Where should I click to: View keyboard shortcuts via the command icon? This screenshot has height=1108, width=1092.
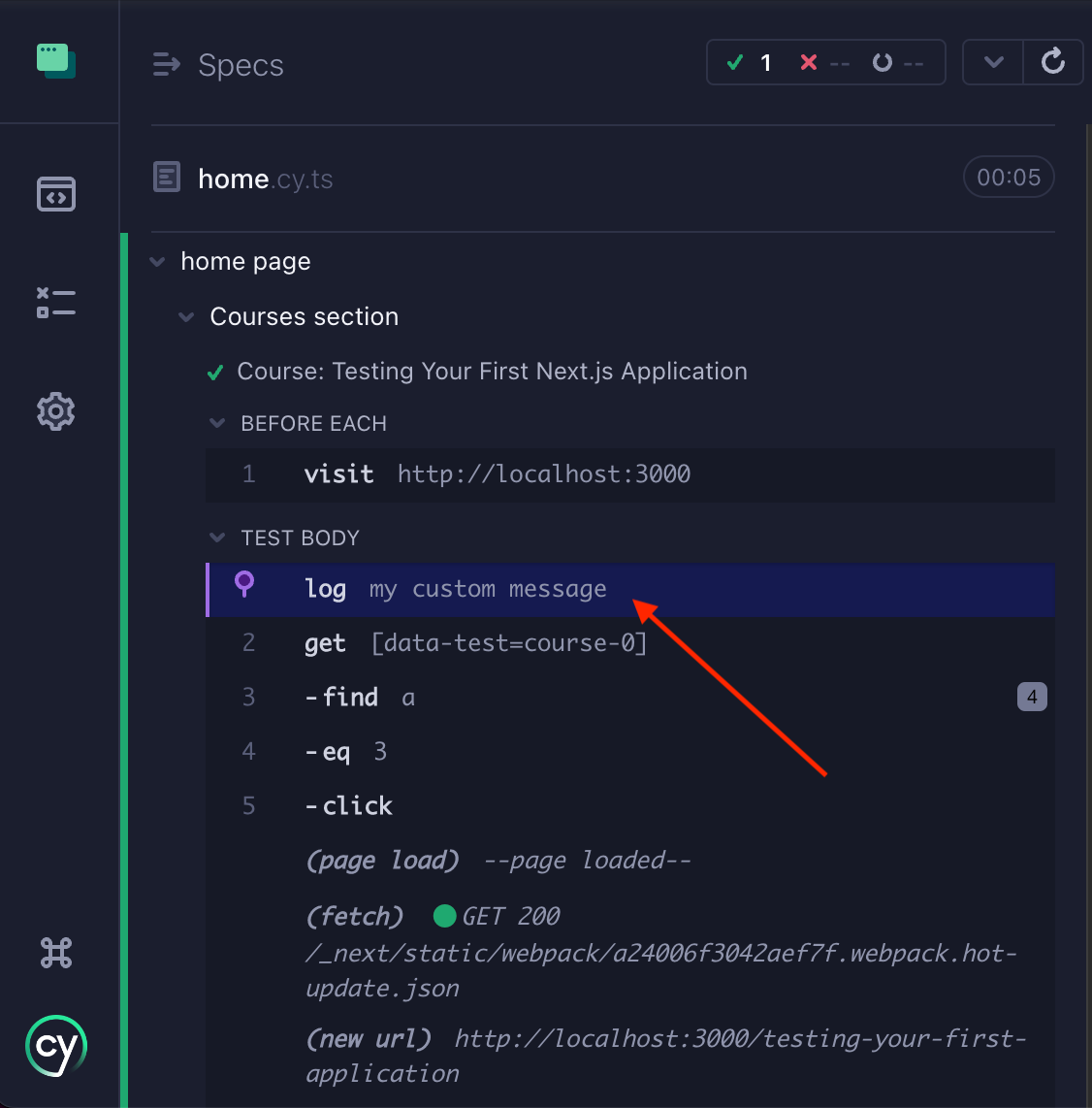(55, 953)
